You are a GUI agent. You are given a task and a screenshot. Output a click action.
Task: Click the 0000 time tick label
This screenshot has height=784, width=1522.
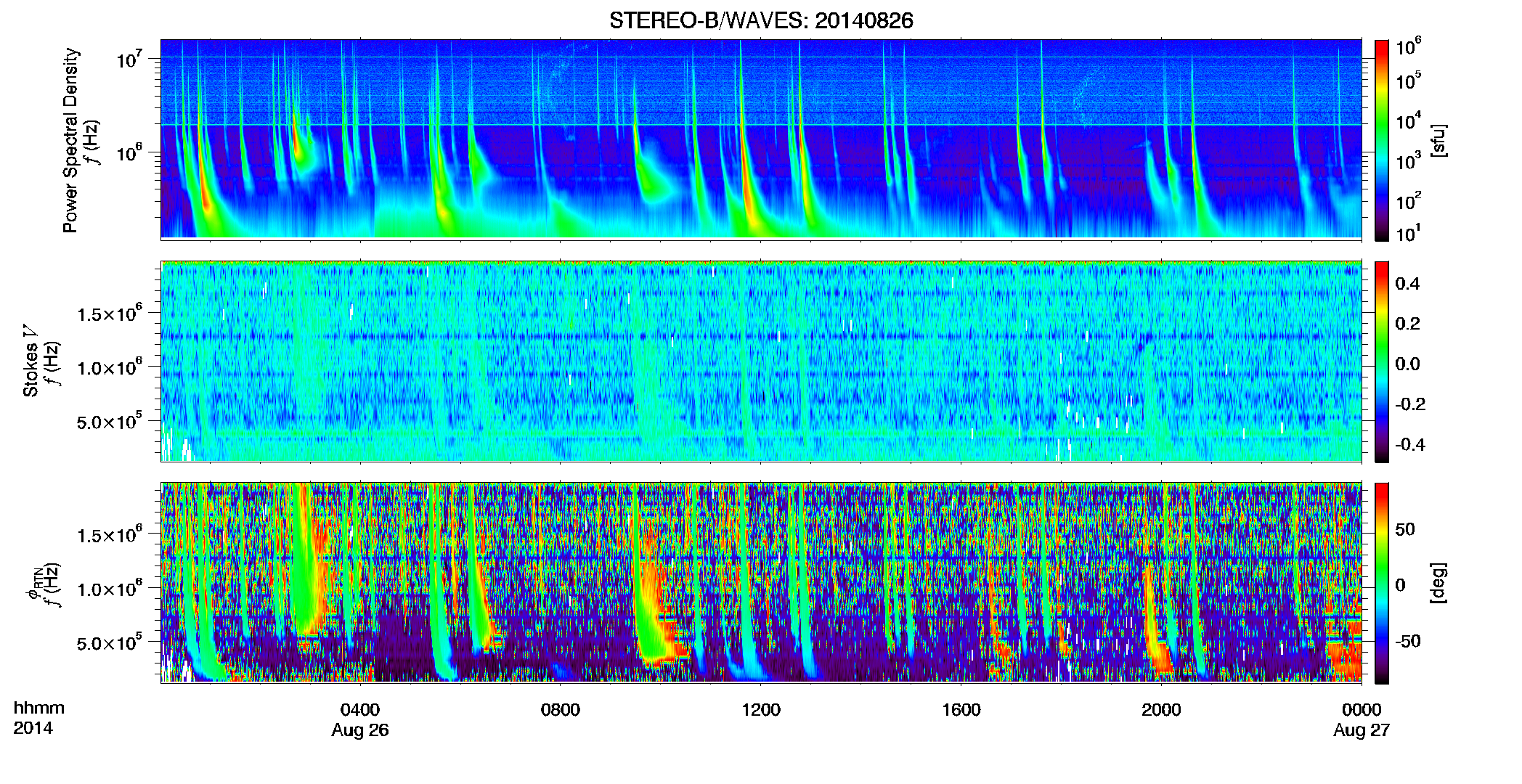click(x=1362, y=709)
